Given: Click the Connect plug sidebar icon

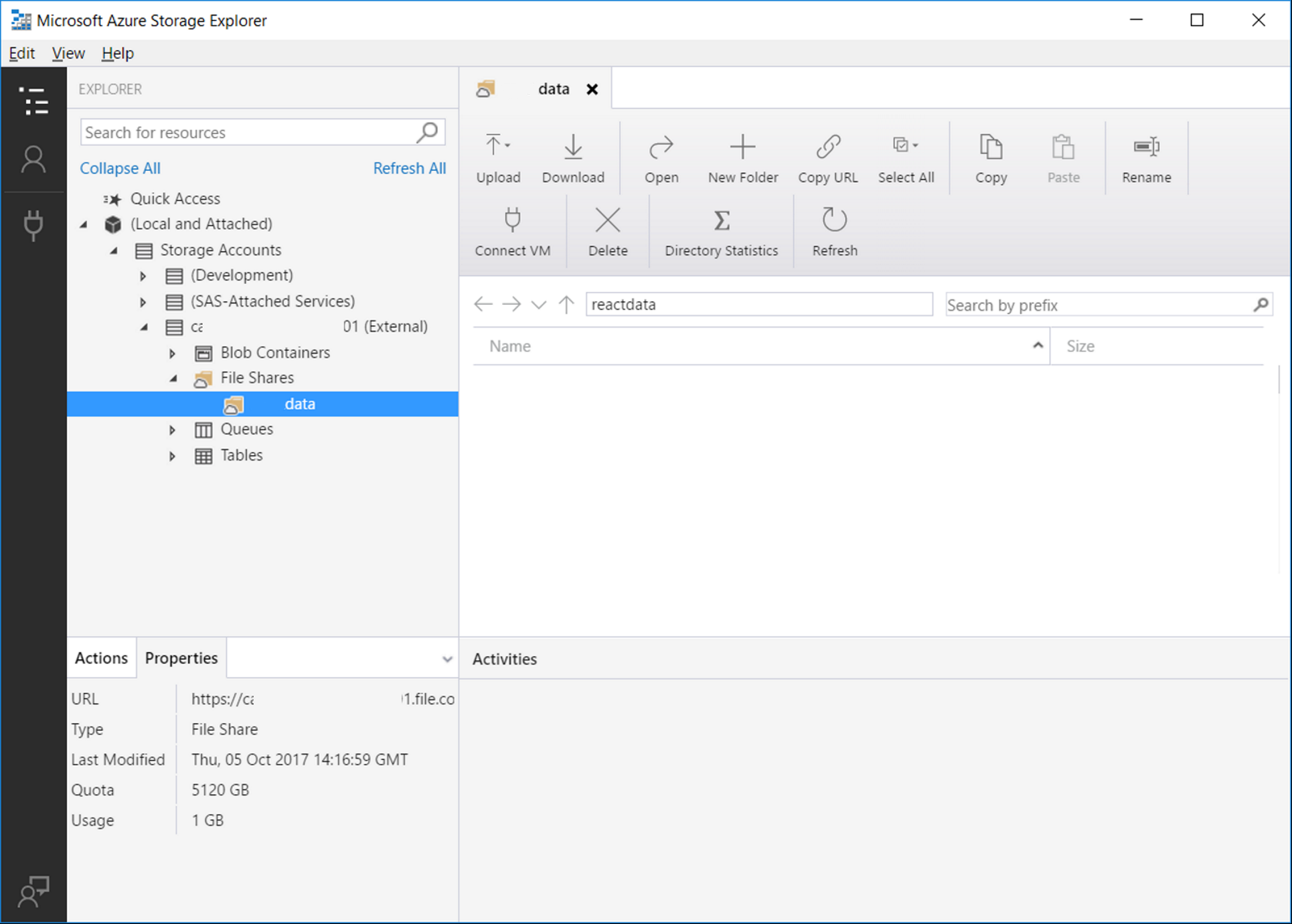Looking at the screenshot, I should (x=33, y=225).
